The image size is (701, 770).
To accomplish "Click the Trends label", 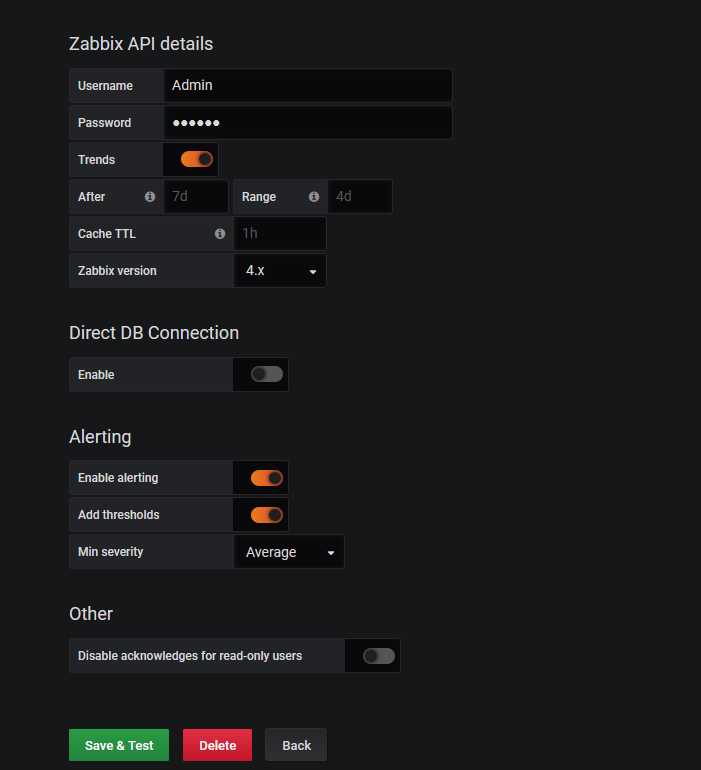I will pos(96,160).
